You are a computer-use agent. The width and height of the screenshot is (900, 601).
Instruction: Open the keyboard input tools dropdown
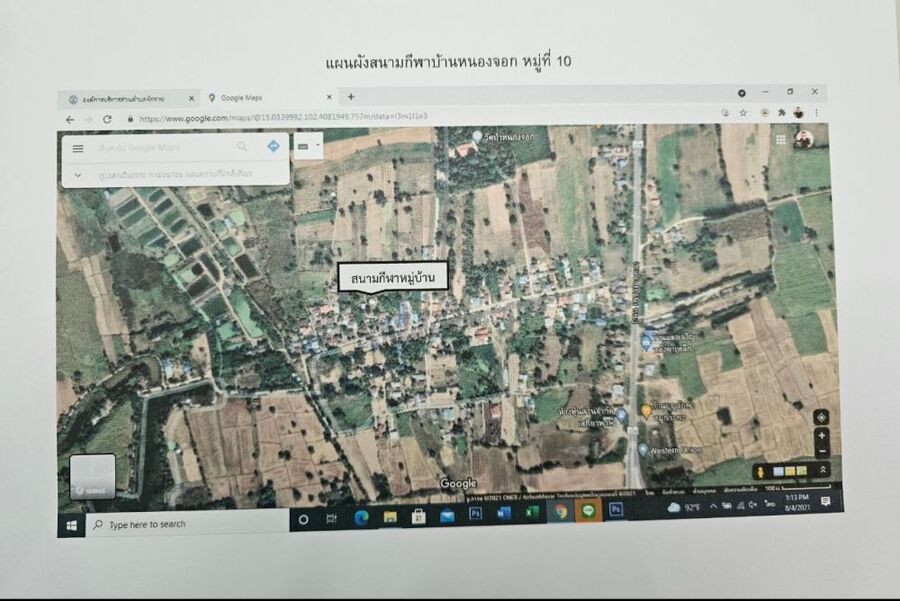[x=307, y=146]
